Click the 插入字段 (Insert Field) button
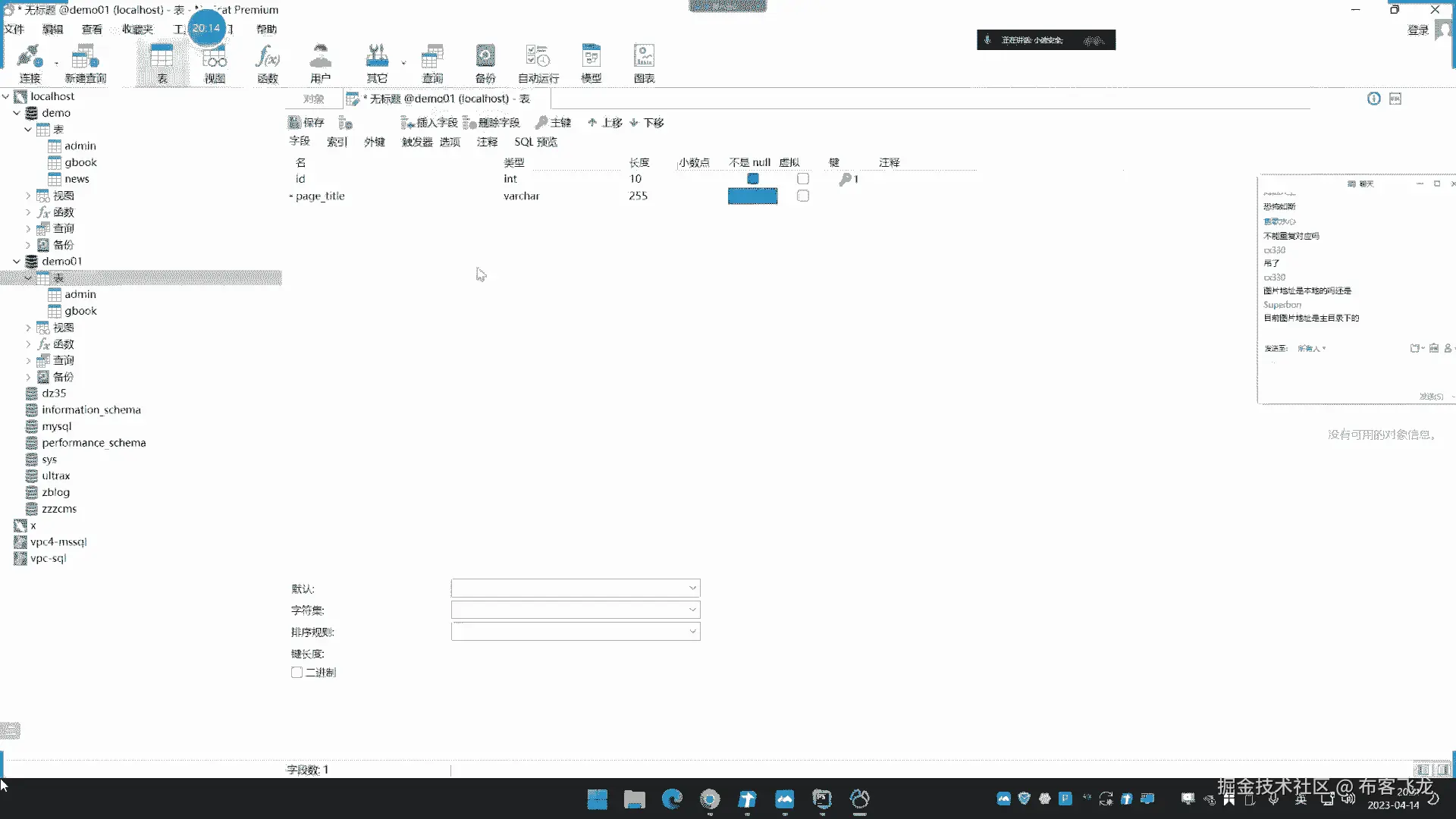Image resolution: width=1456 pixels, height=819 pixels. coord(429,123)
